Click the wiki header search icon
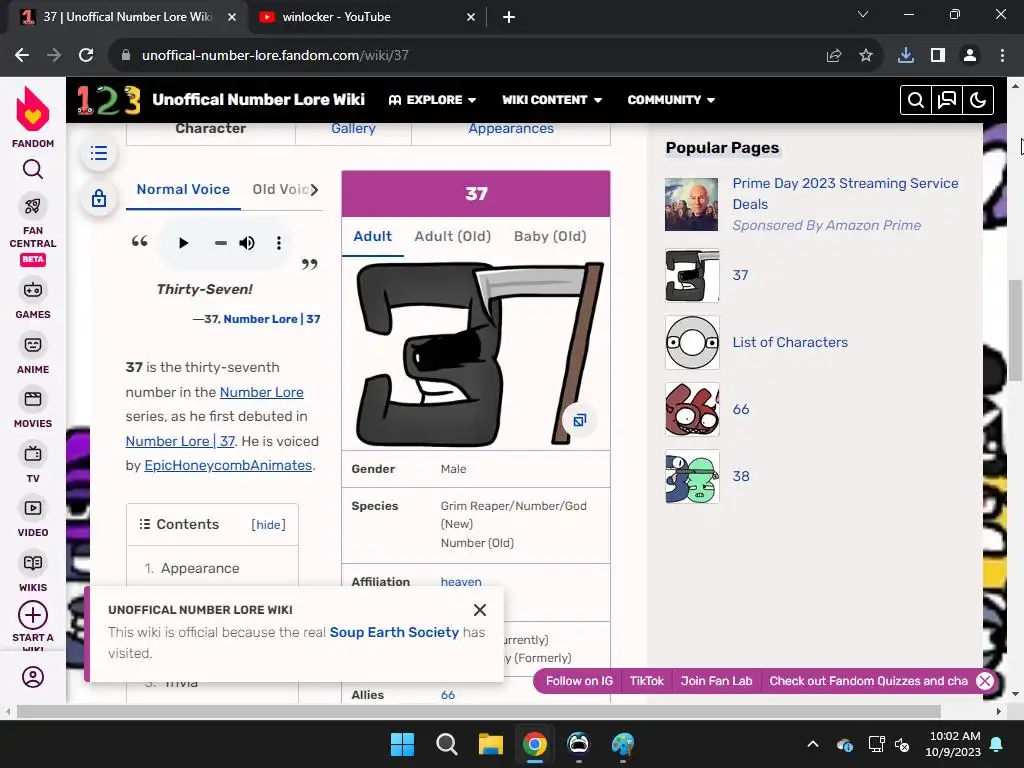This screenshot has height=768, width=1024. point(916,100)
